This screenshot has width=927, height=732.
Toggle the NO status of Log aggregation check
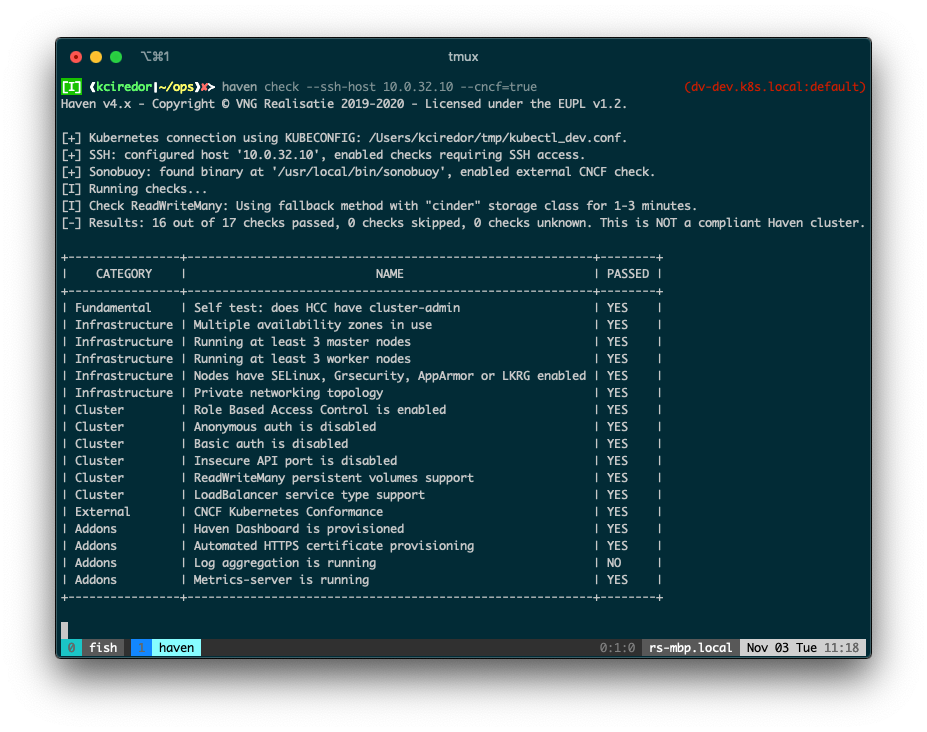[612, 562]
